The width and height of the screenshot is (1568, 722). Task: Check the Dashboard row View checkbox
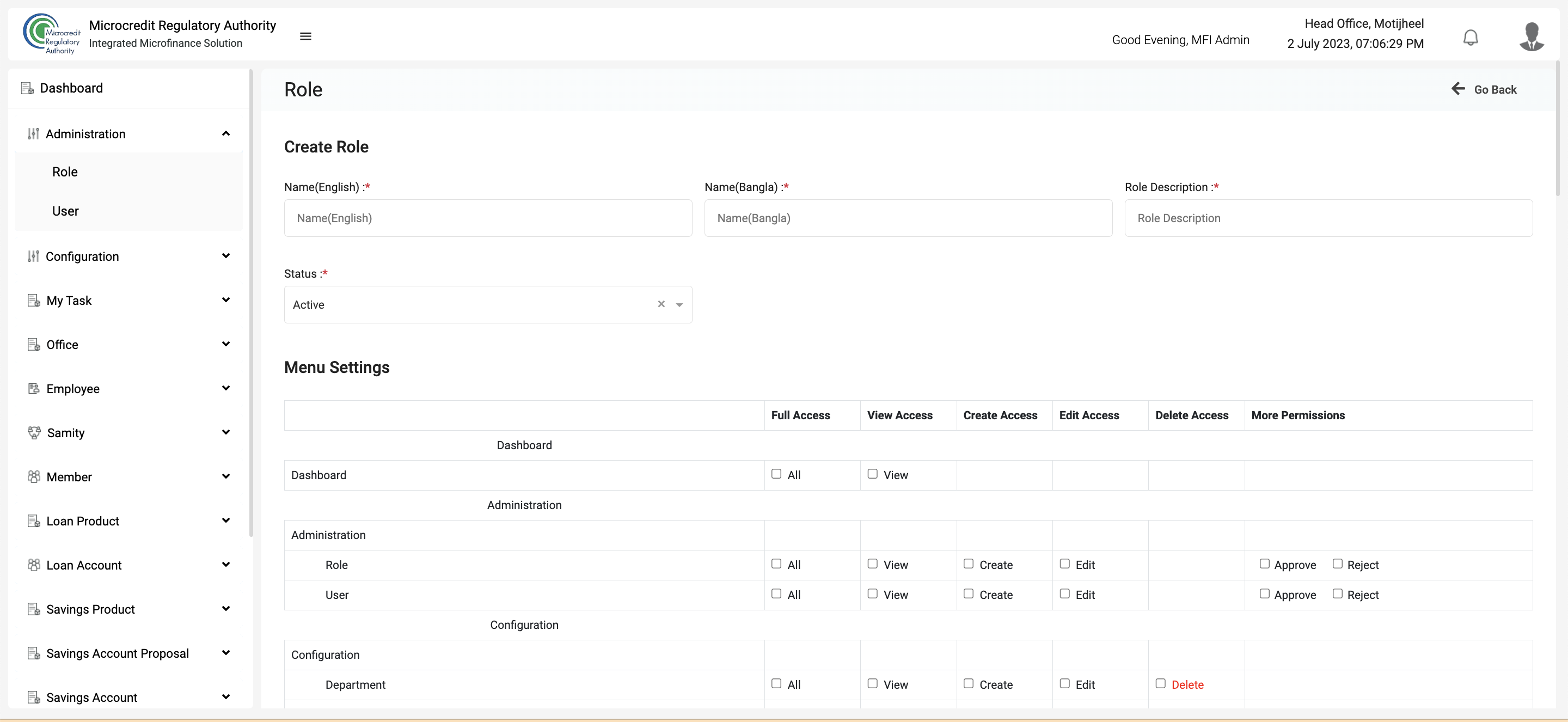(872, 474)
